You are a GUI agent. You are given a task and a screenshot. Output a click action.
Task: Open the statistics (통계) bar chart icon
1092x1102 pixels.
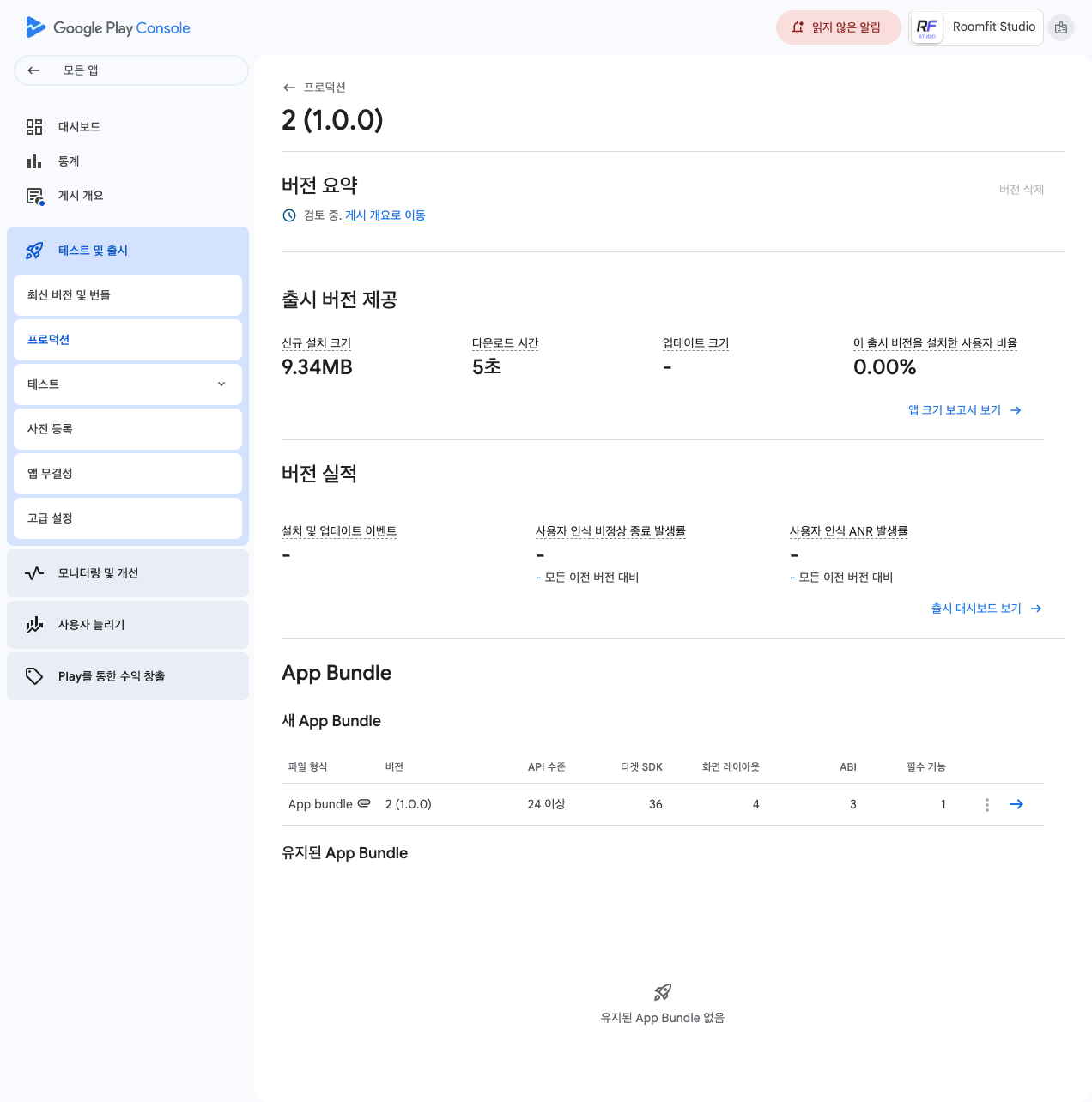pyautogui.click(x=34, y=161)
